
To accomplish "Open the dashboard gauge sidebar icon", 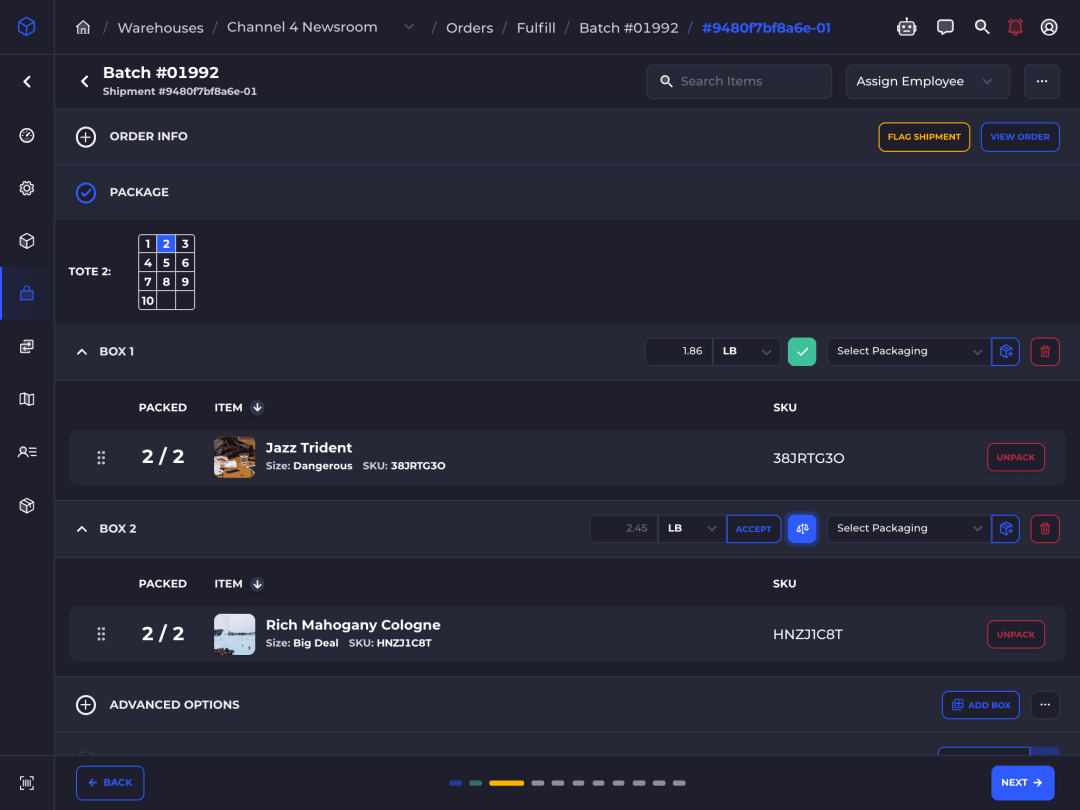I will point(27,136).
